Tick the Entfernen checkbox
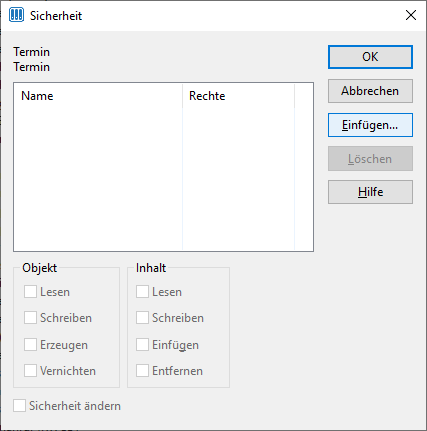 [142, 370]
